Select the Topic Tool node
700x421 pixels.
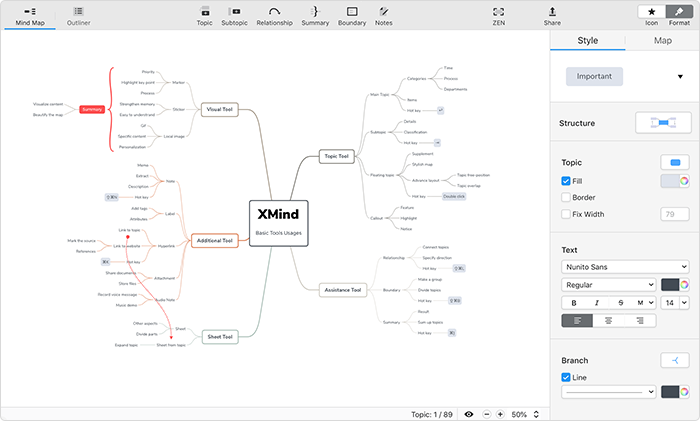(x=337, y=156)
